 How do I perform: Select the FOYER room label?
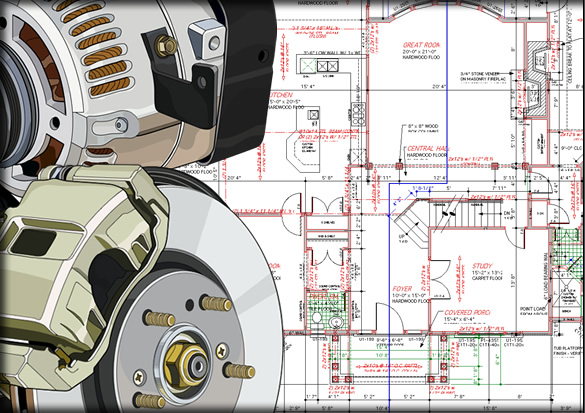coord(402,289)
